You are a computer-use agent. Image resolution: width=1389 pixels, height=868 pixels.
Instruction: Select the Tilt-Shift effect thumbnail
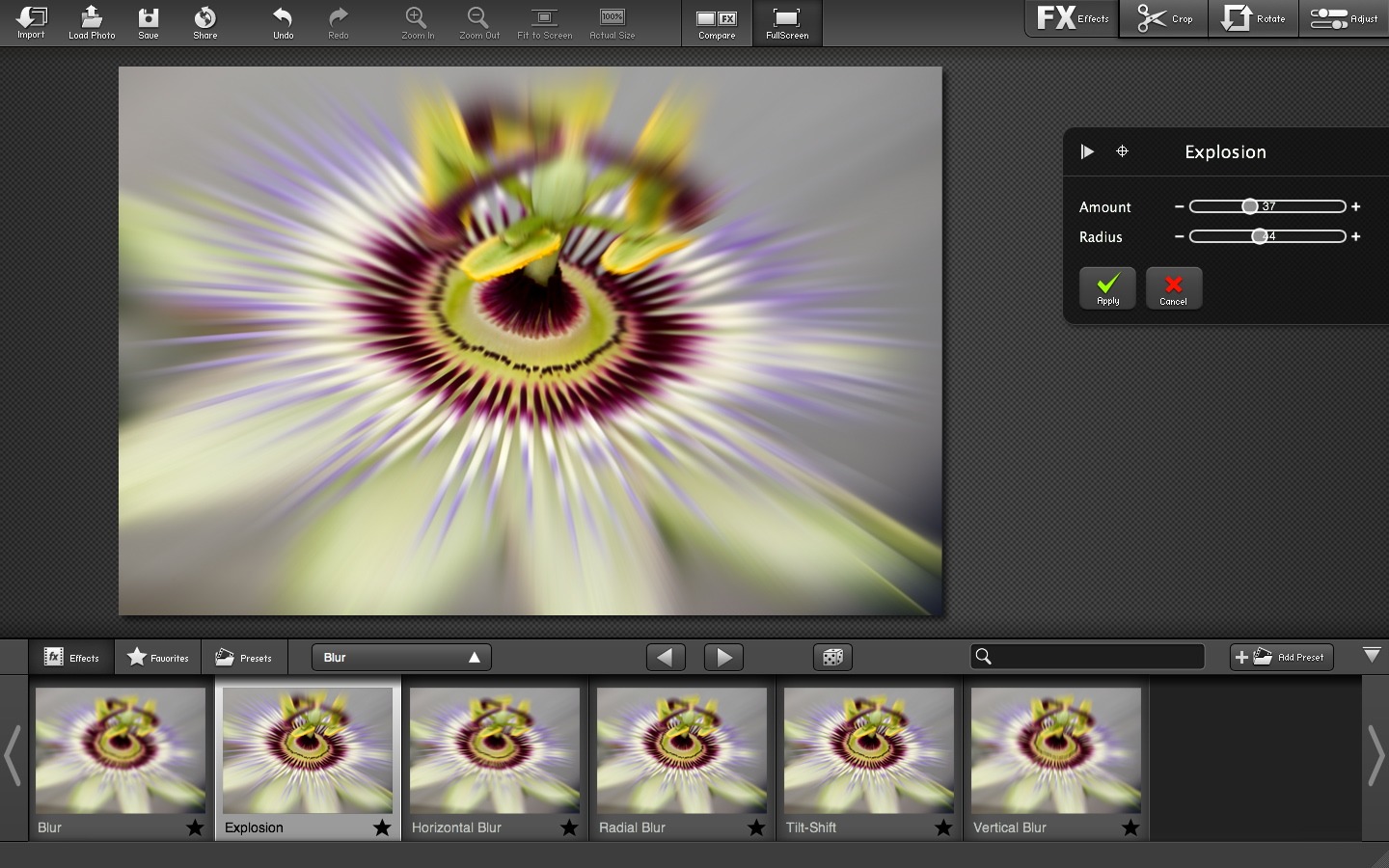pos(868,750)
